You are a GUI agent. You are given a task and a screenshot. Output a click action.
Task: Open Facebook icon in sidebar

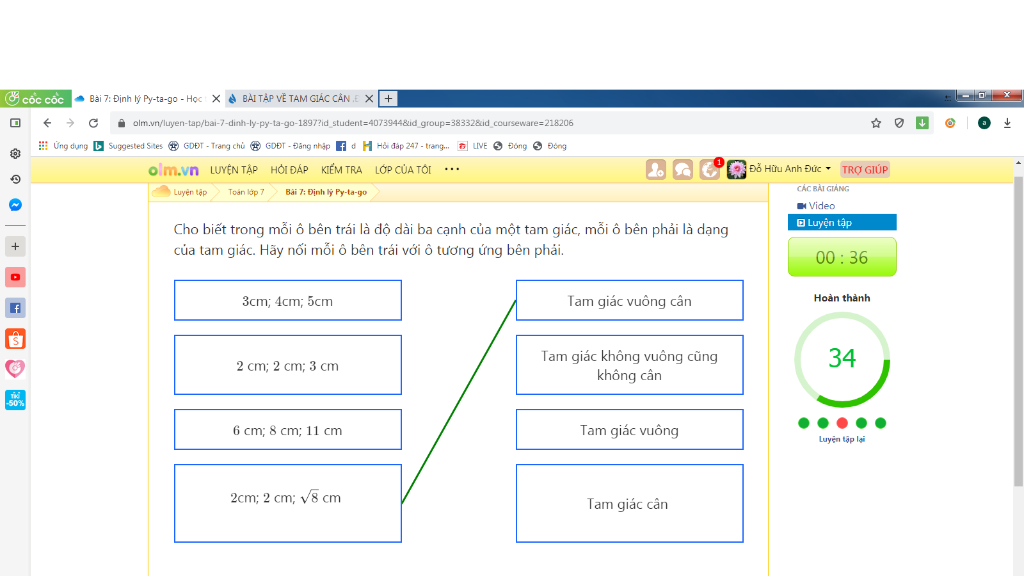15,308
